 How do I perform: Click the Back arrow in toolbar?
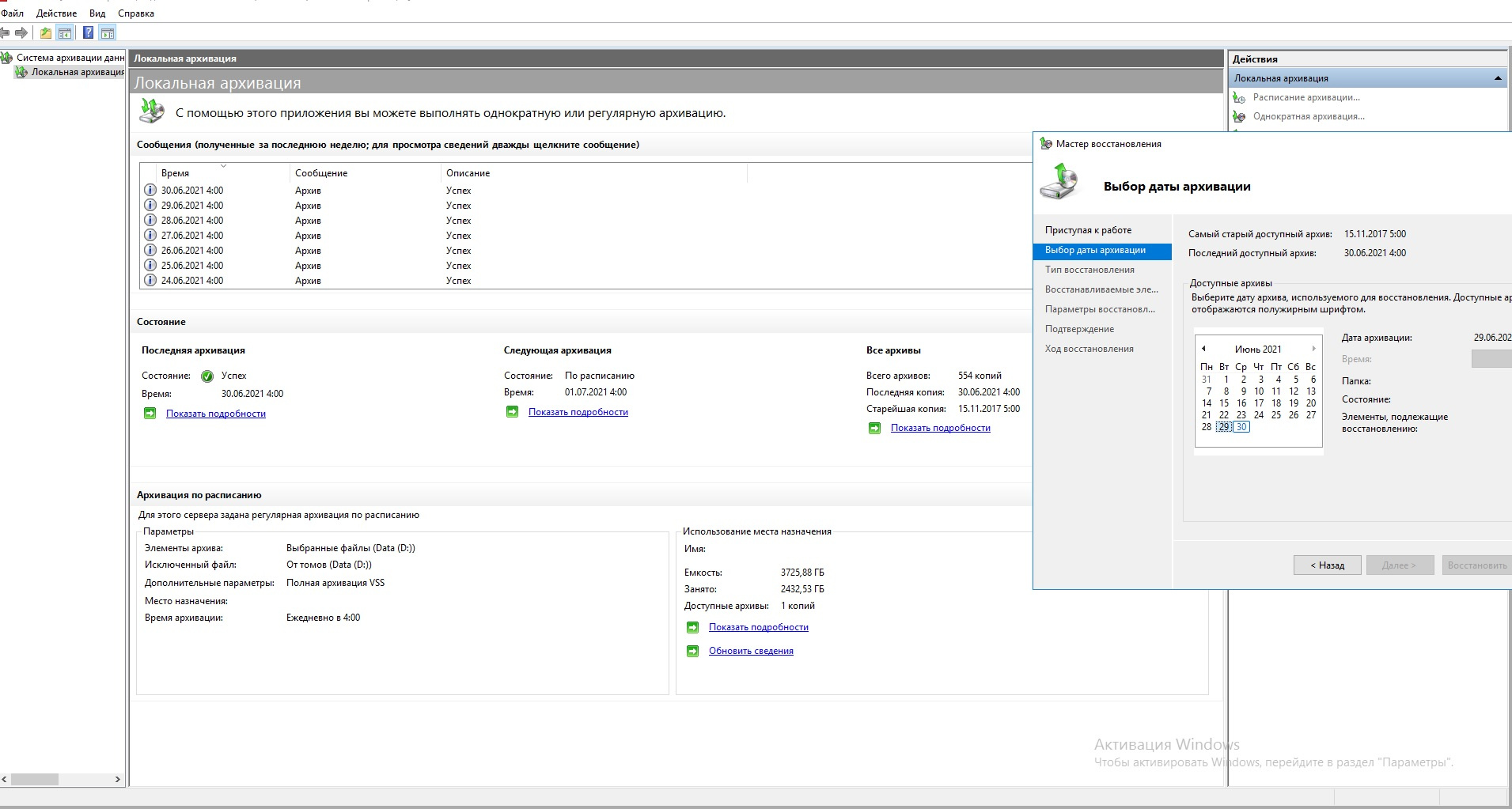click(x=5, y=32)
